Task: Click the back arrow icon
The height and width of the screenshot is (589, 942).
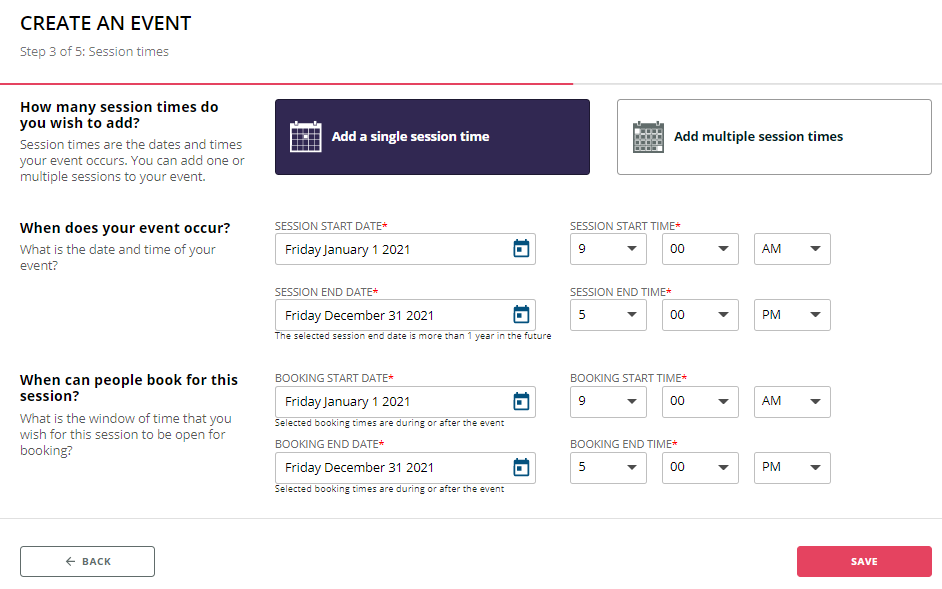Action: point(70,561)
